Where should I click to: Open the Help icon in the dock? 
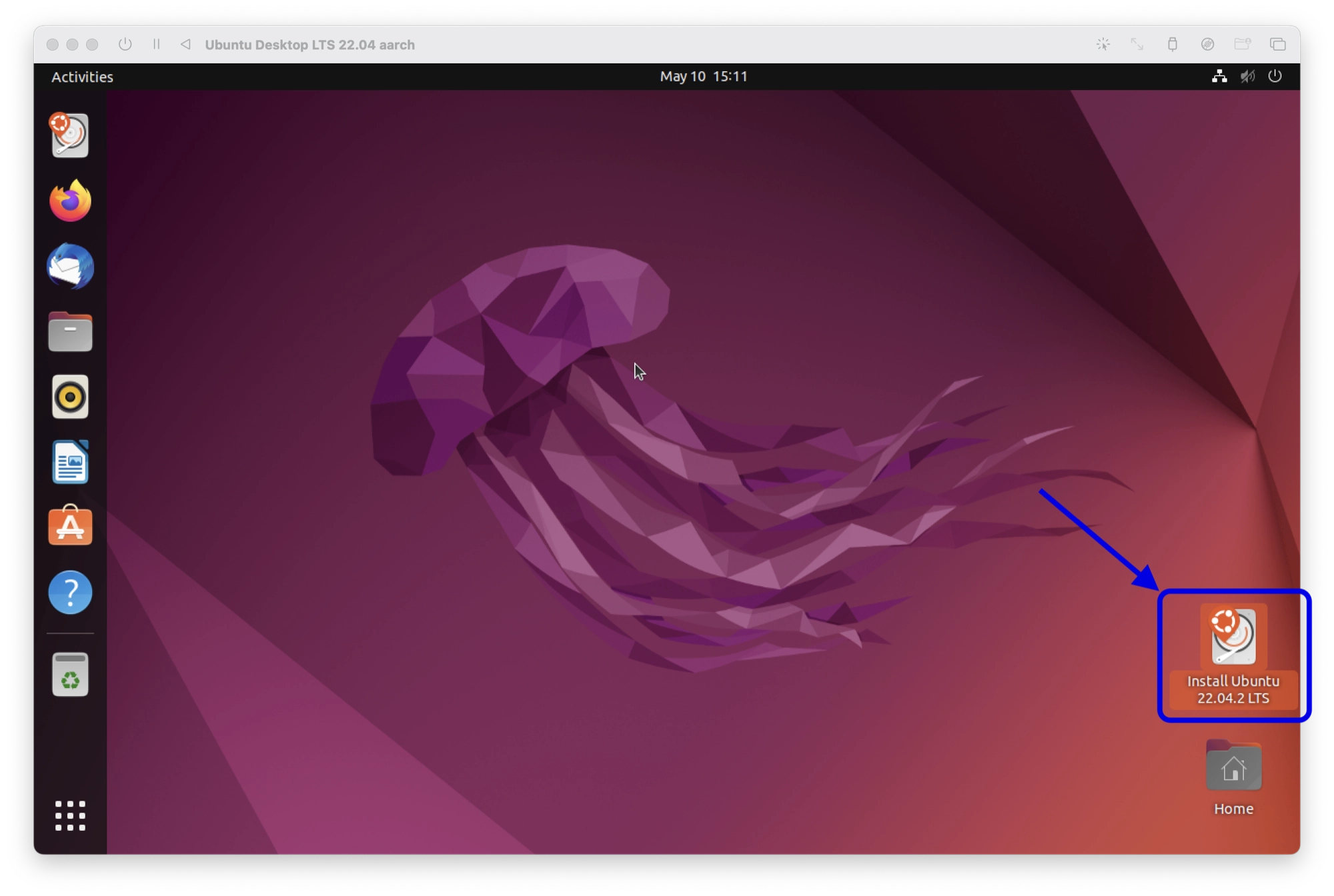70,592
